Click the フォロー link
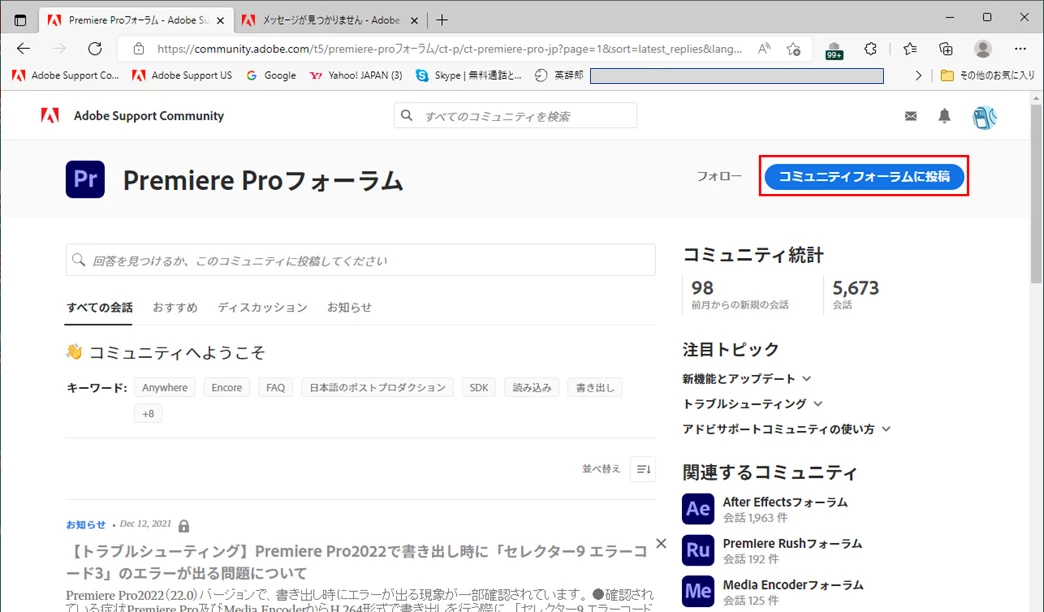Image resolution: width=1044 pixels, height=612 pixels. tap(719, 176)
